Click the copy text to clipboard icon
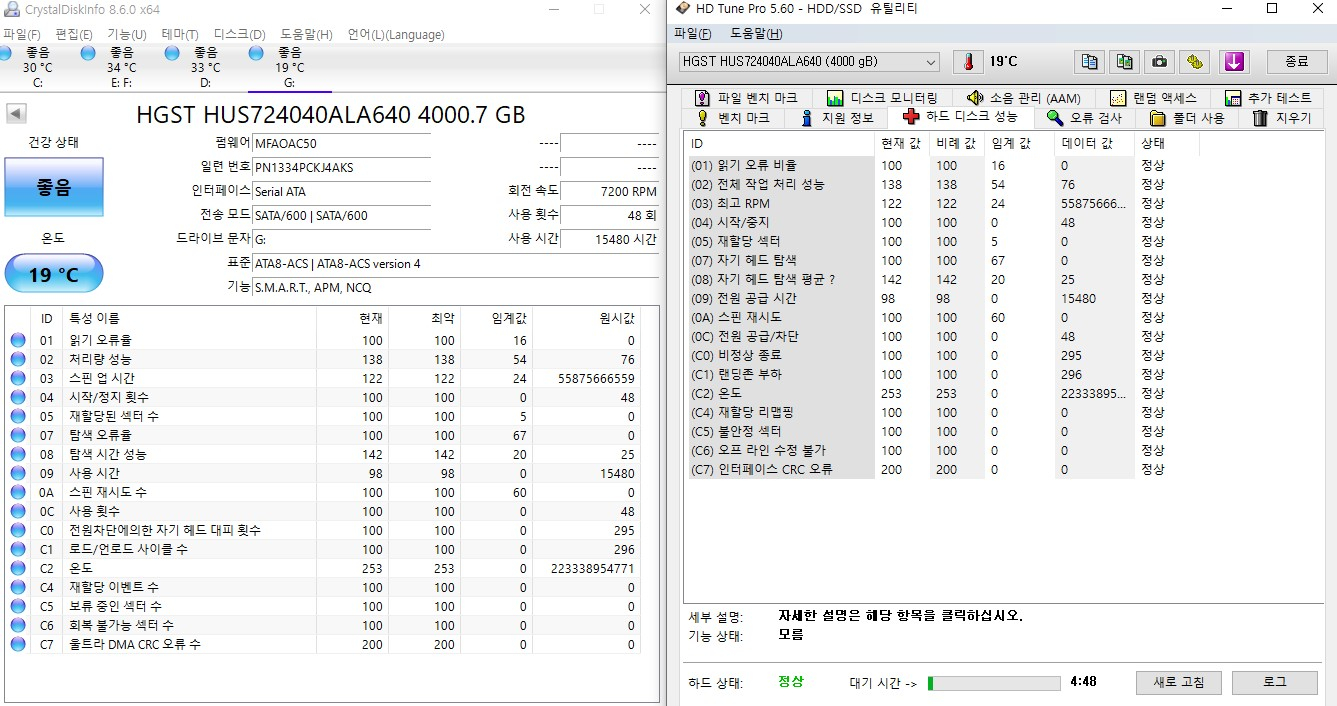This screenshot has height=706, width=1337. coord(1089,62)
